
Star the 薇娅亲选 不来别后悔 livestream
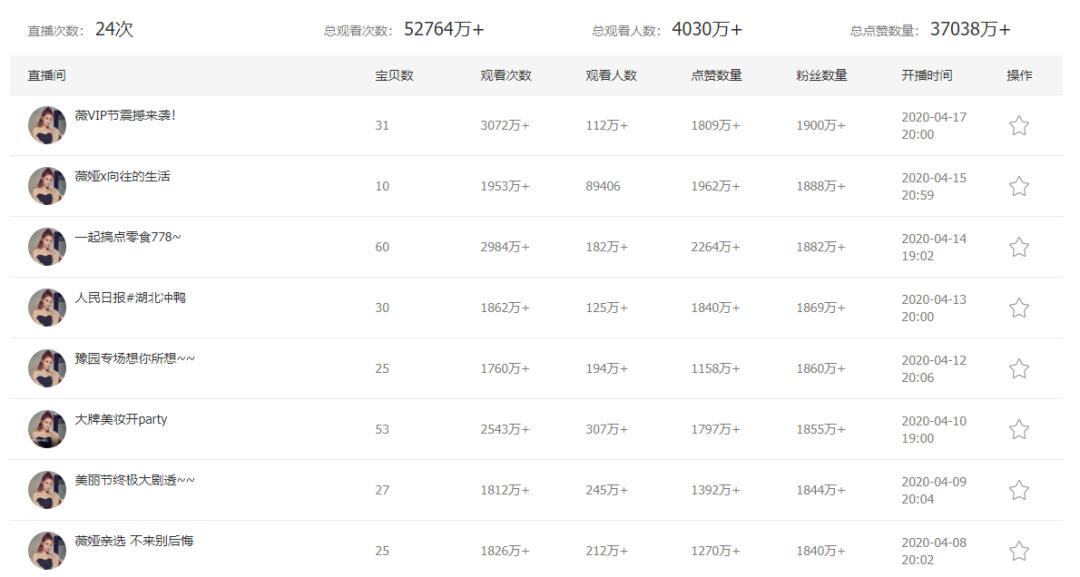[x=1019, y=550]
